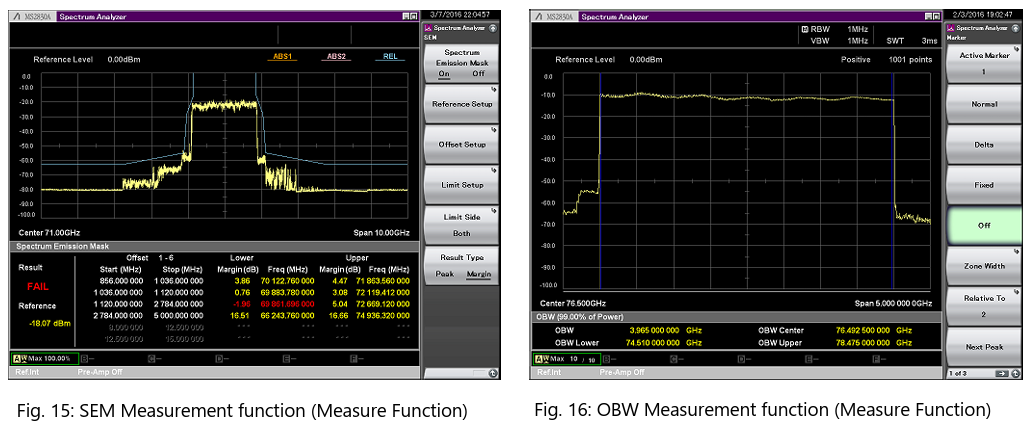The height and width of the screenshot is (423, 1030).
Task: Open the Limit Setup softkey menu
Action: [462, 185]
